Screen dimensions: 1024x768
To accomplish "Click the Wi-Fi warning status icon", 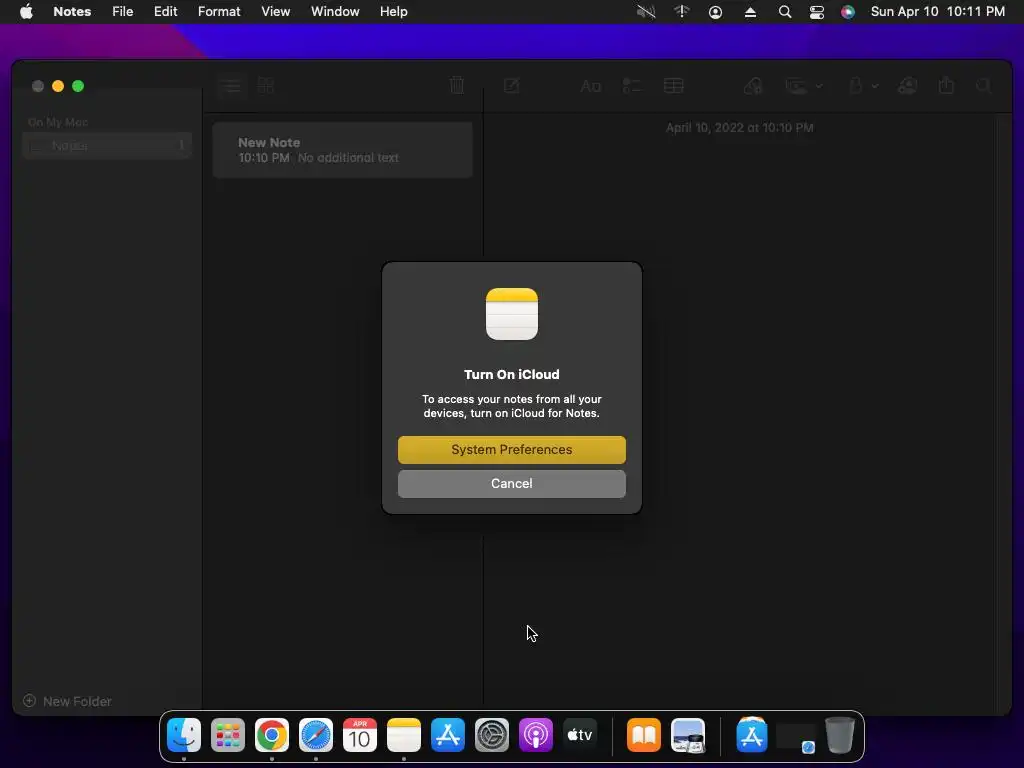I will coord(681,11).
